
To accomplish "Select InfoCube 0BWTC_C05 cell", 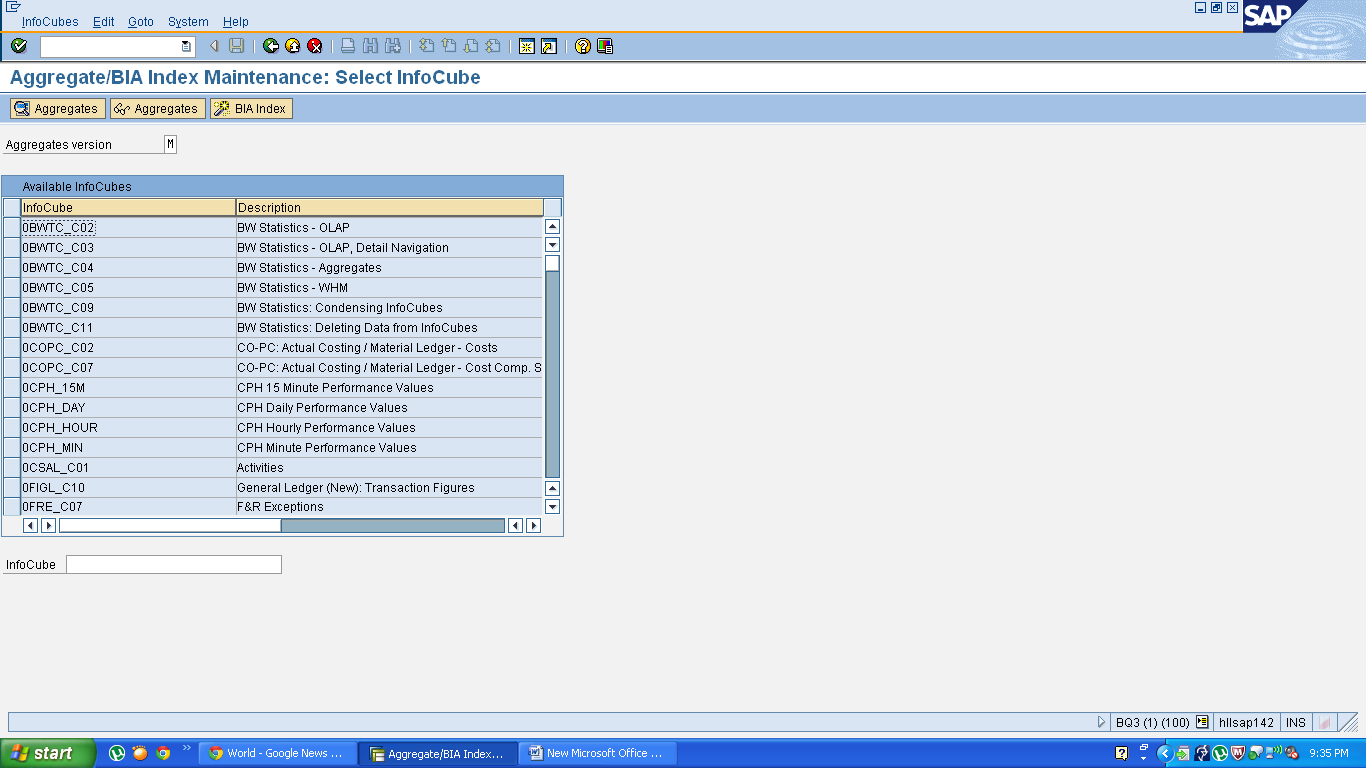I will point(128,287).
